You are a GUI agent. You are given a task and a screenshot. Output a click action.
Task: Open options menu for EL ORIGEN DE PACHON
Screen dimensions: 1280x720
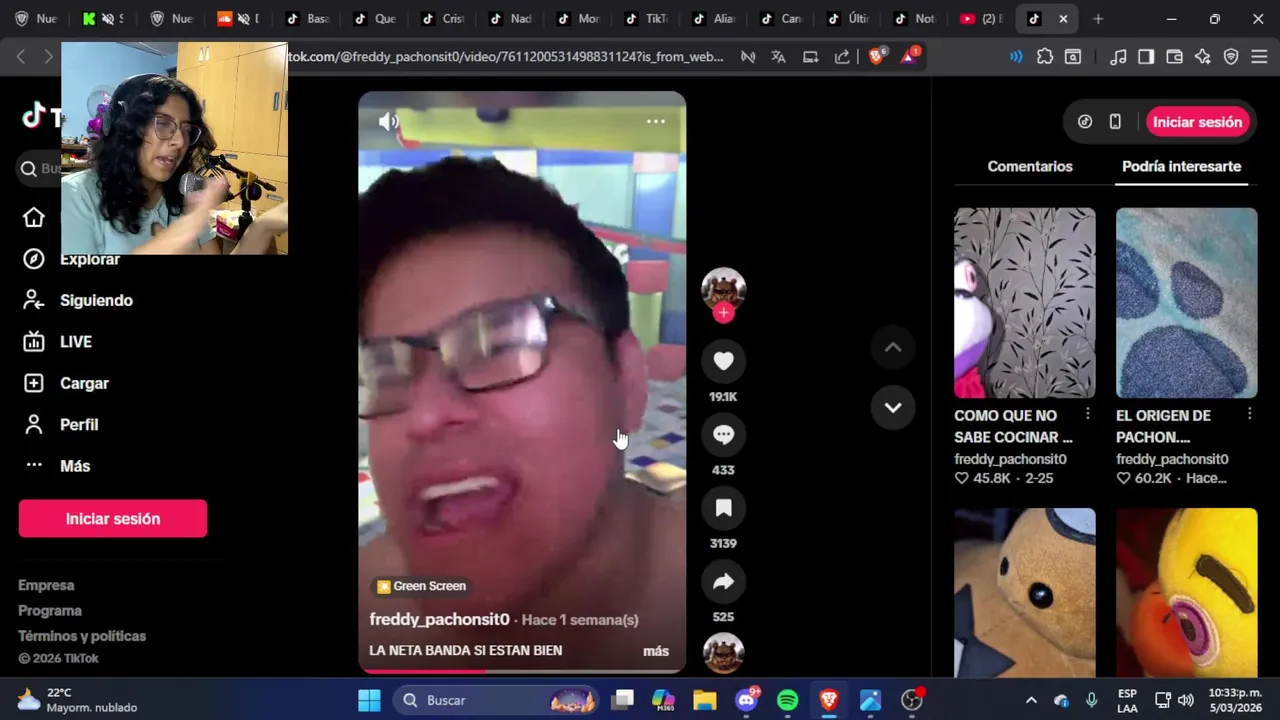(x=1250, y=414)
